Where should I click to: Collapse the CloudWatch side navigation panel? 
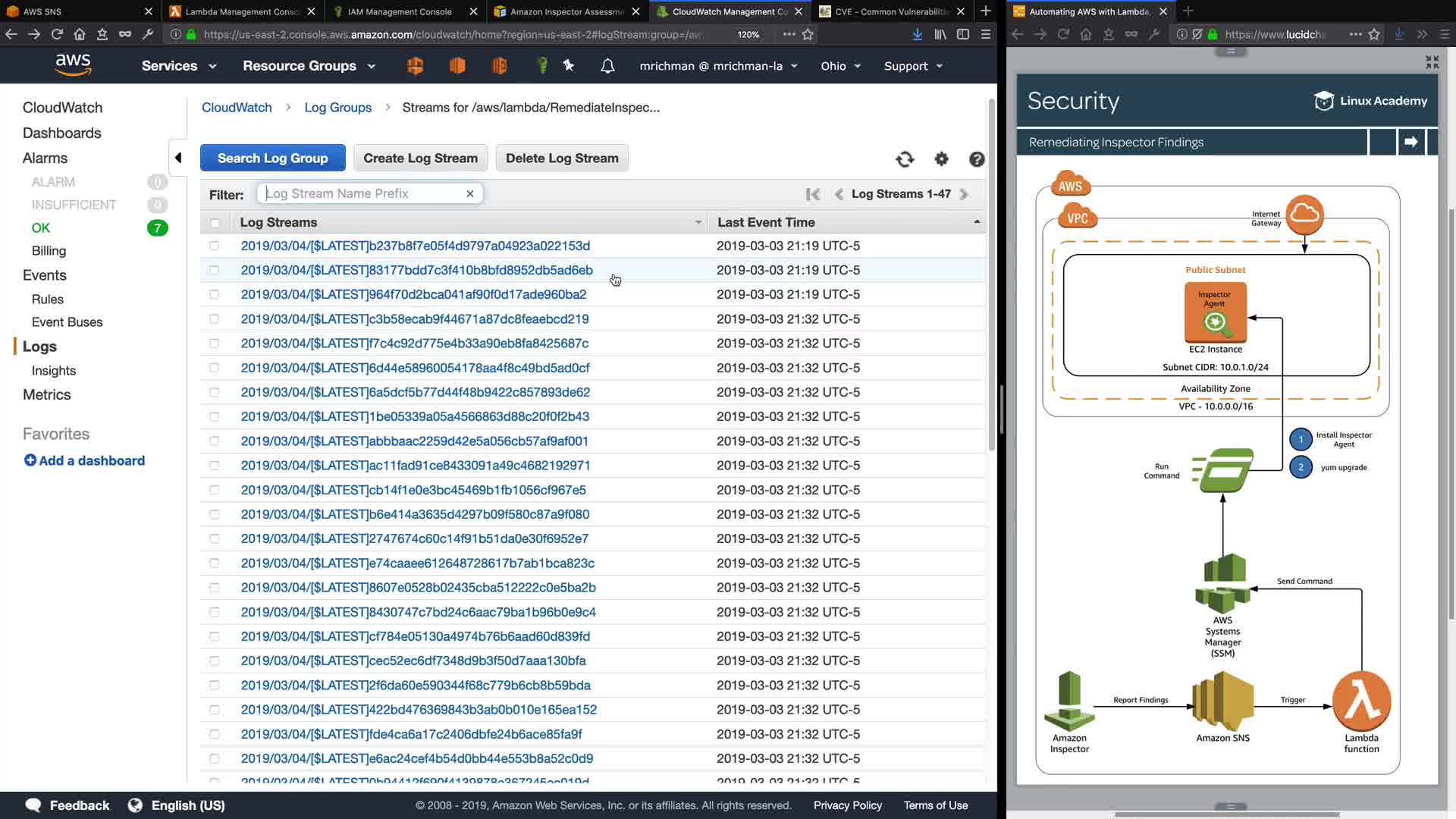pyautogui.click(x=178, y=158)
